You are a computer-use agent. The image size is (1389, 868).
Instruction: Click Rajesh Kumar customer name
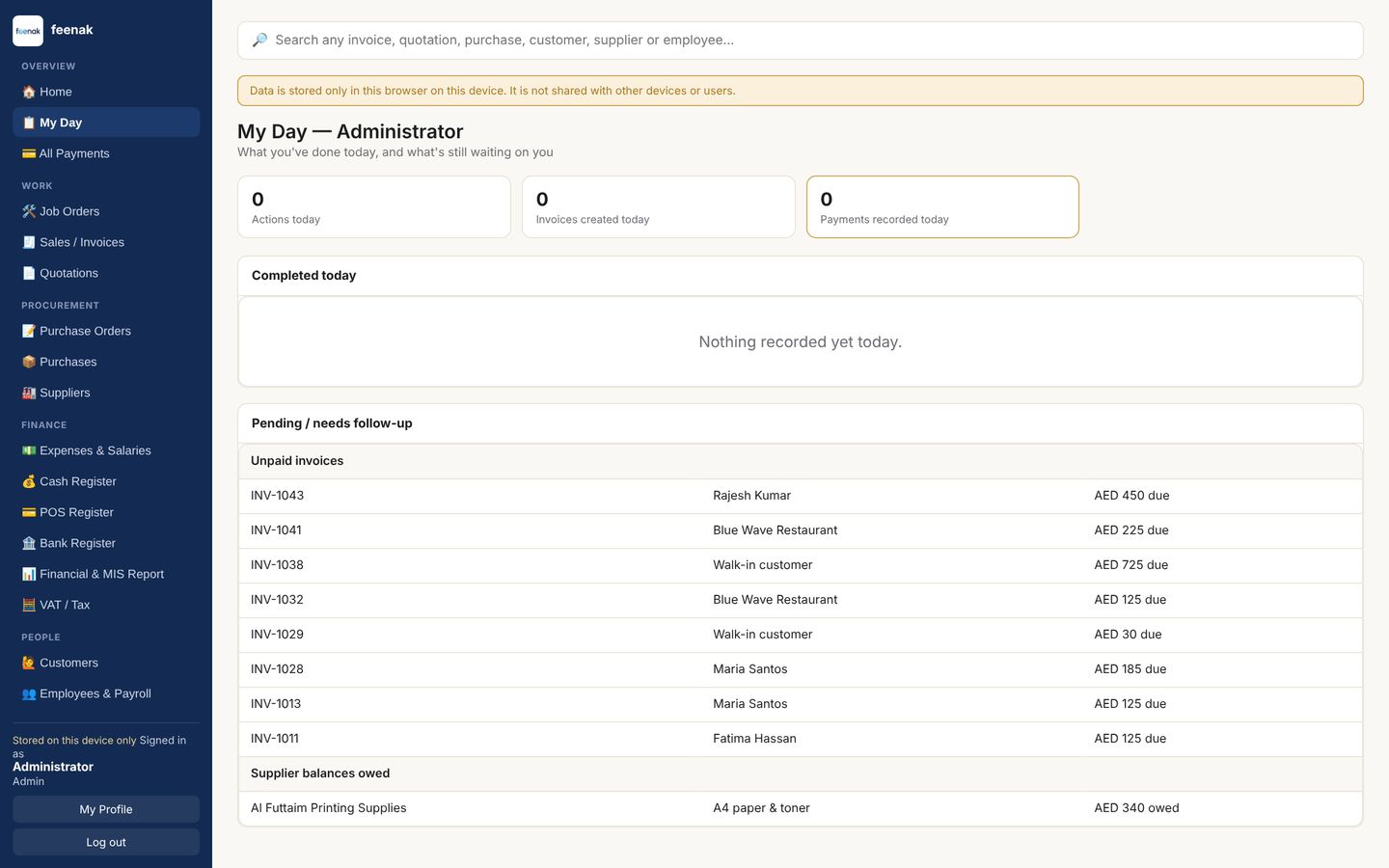[x=752, y=496]
